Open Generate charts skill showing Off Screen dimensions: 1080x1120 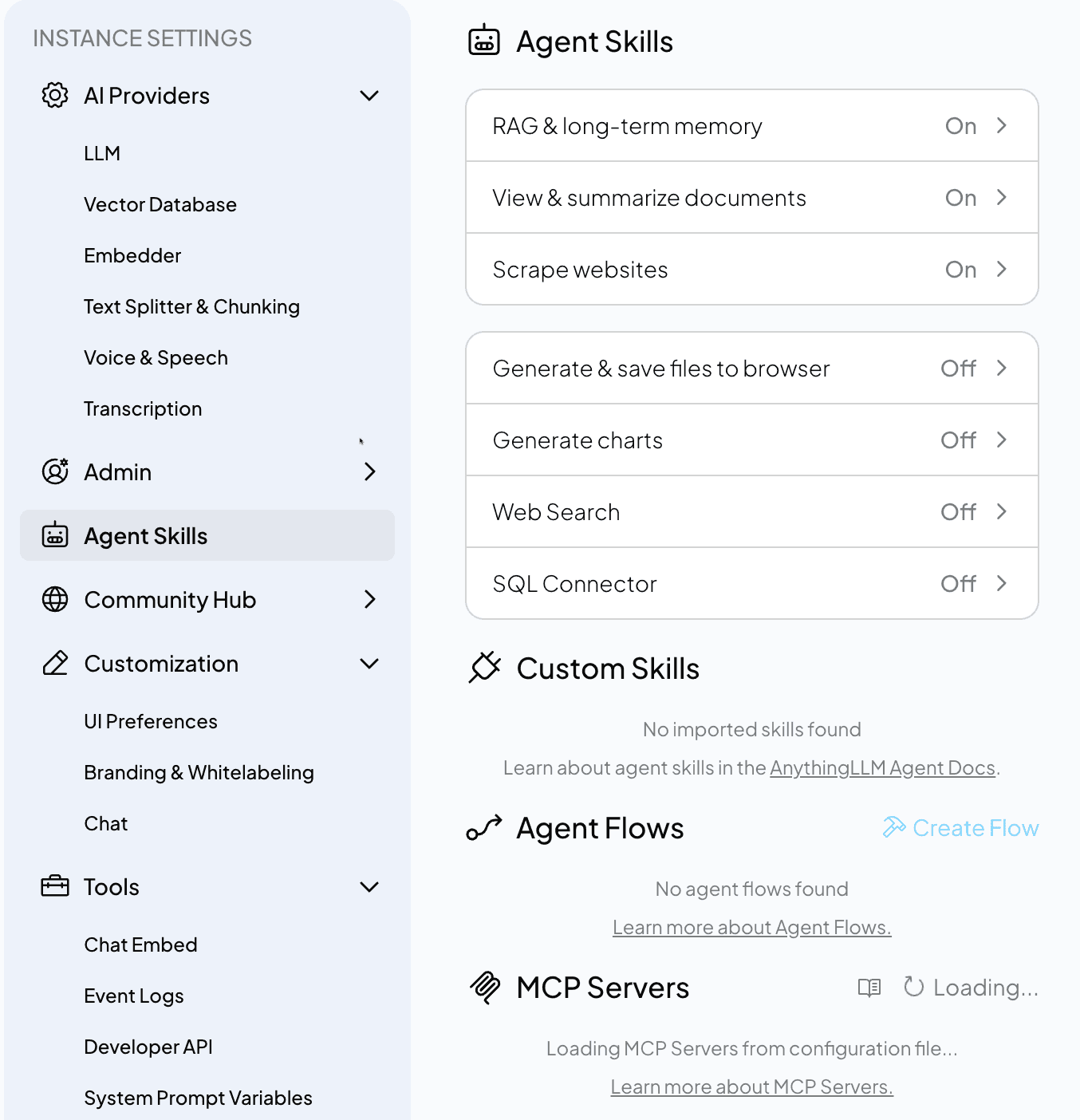[x=752, y=440]
